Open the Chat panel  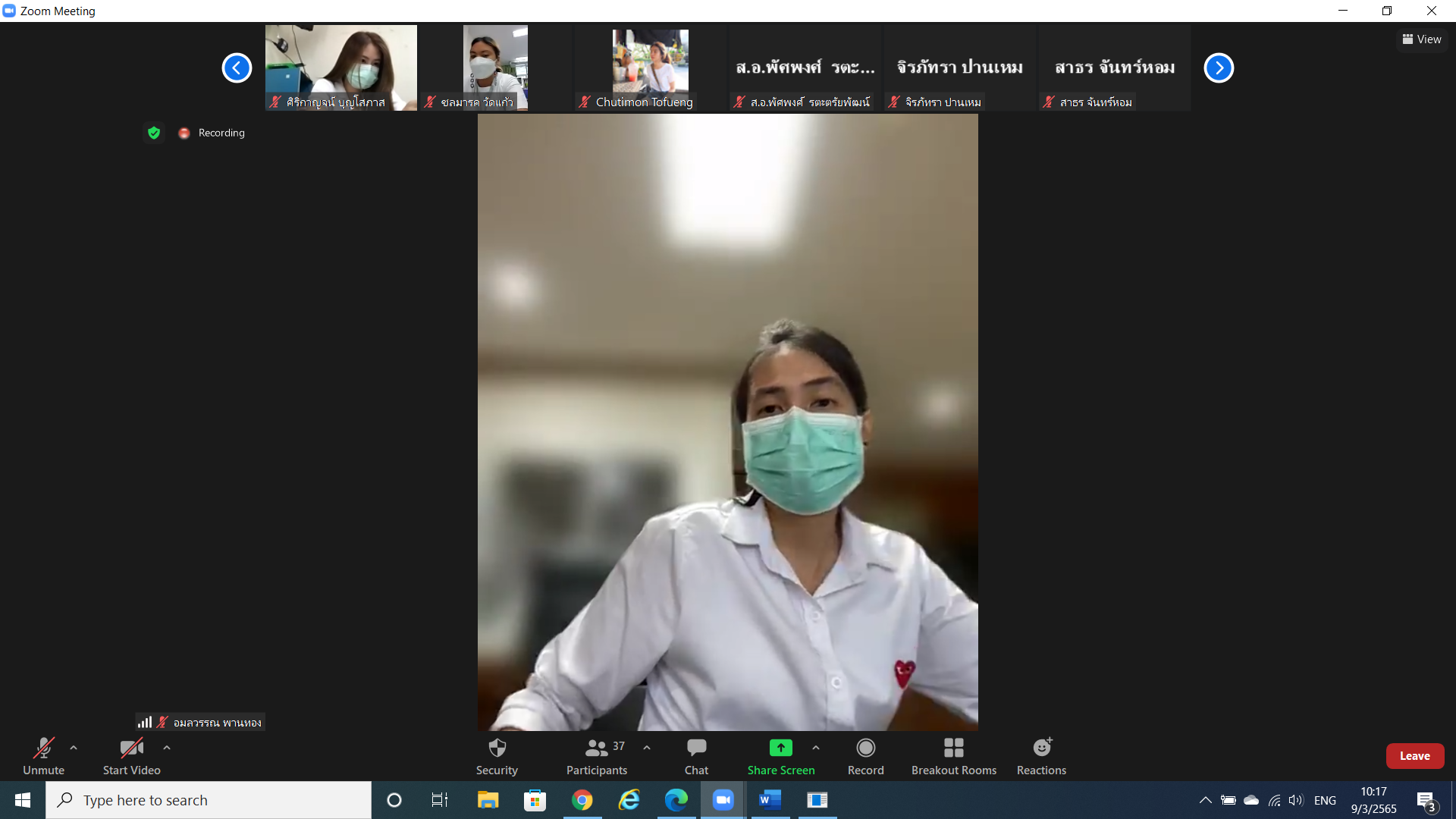[x=696, y=756]
